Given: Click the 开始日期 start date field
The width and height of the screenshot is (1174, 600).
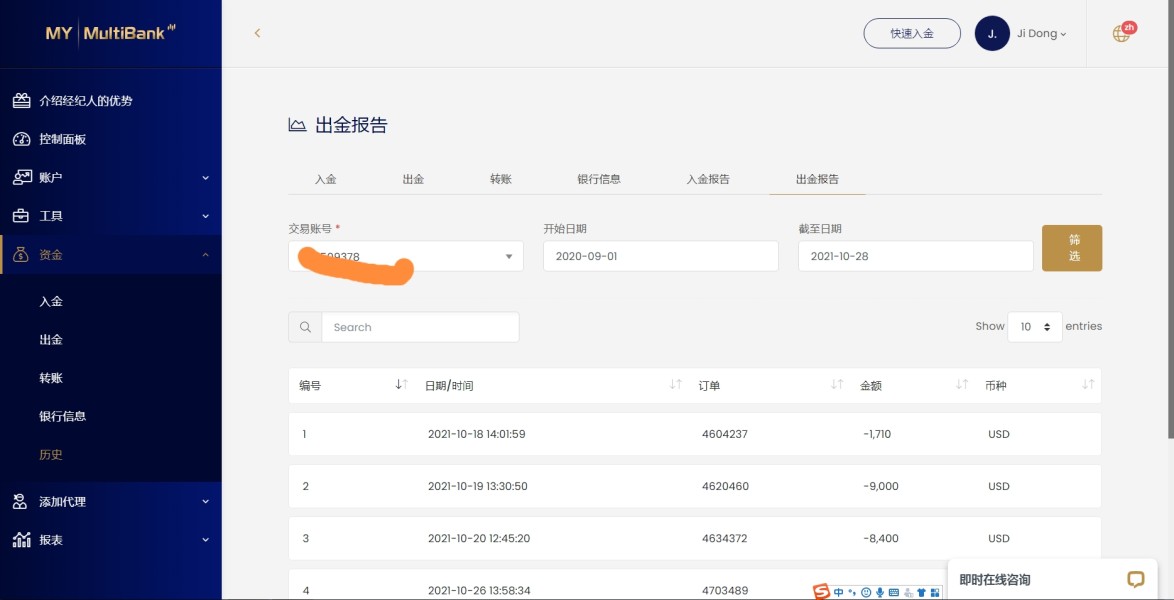Looking at the screenshot, I should [x=660, y=256].
